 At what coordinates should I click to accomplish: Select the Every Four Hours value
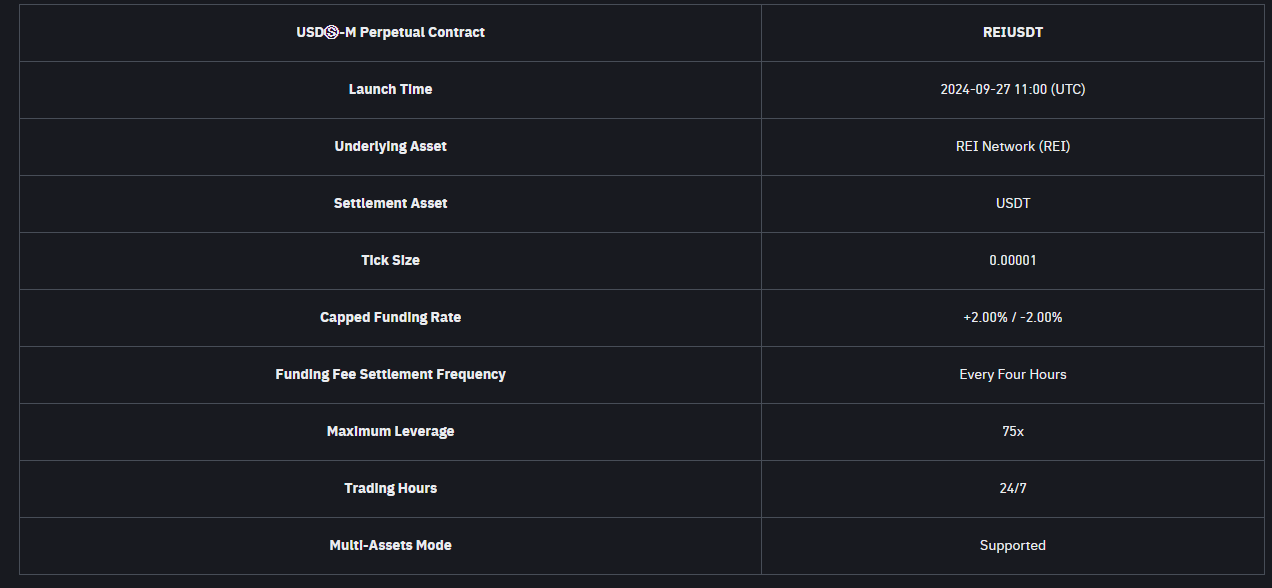click(1012, 374)
